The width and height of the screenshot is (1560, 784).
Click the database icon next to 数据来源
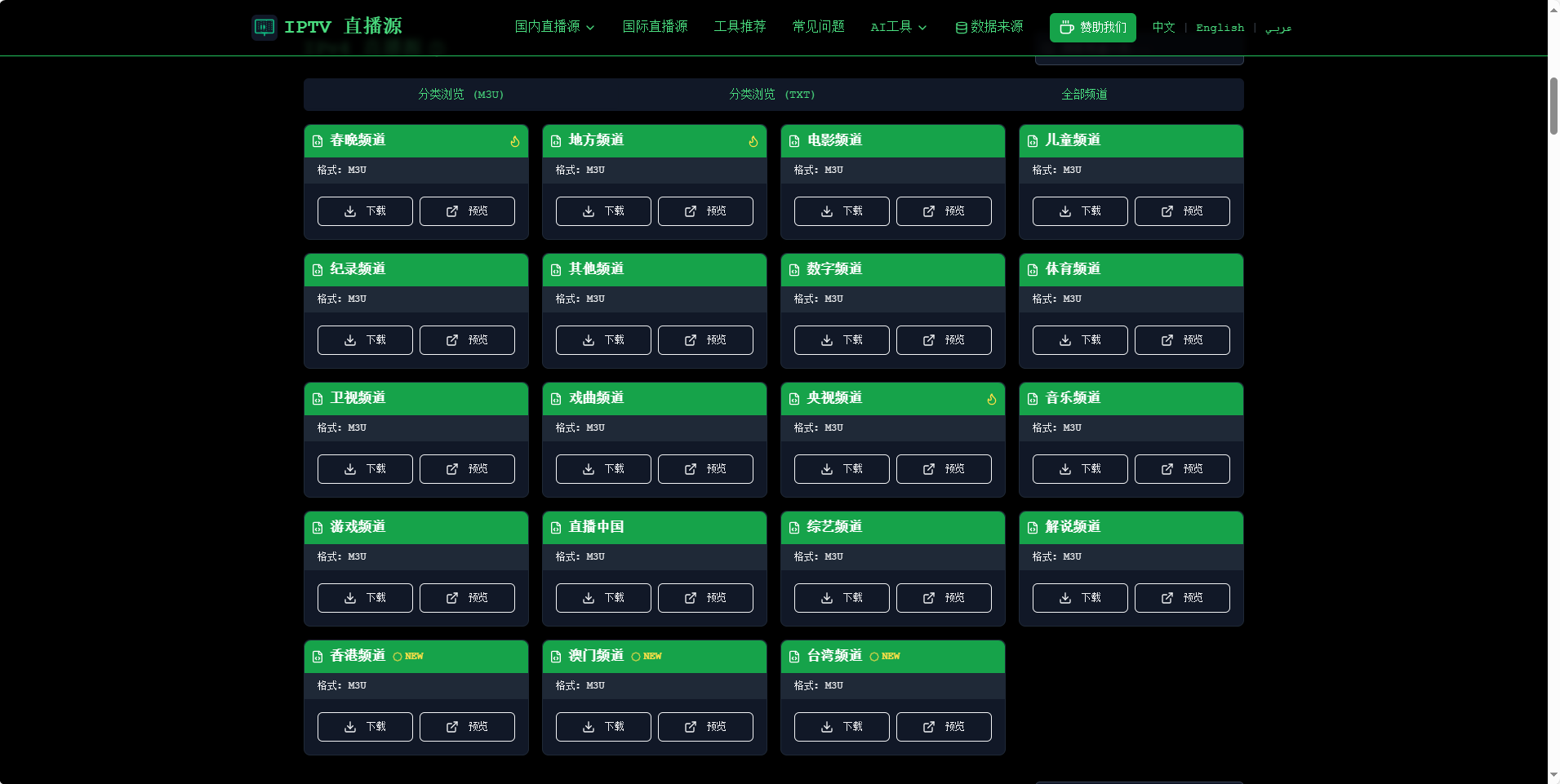(x=959, y=26)
